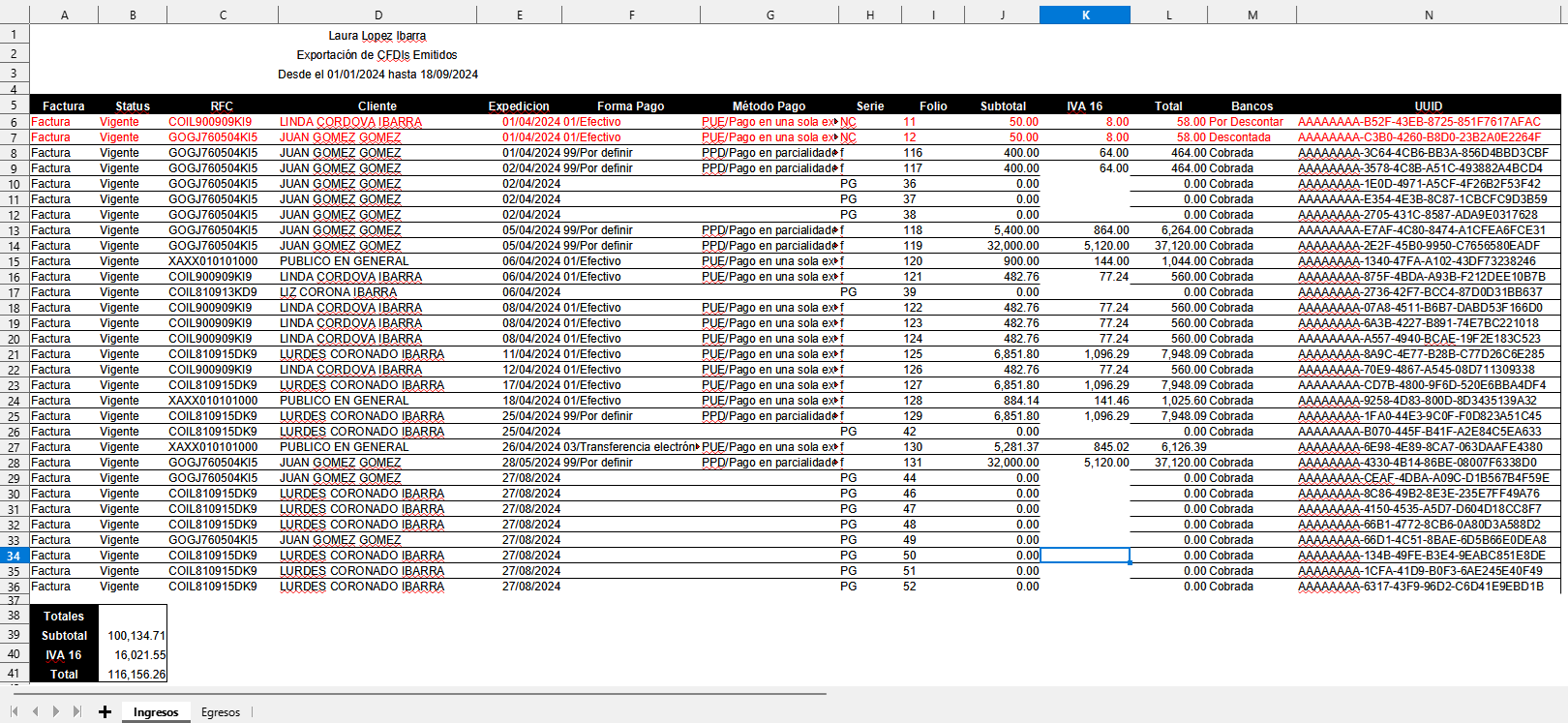Screen dimensions: 1568x723
Task: Select column A header
Action: pos(64,15)
